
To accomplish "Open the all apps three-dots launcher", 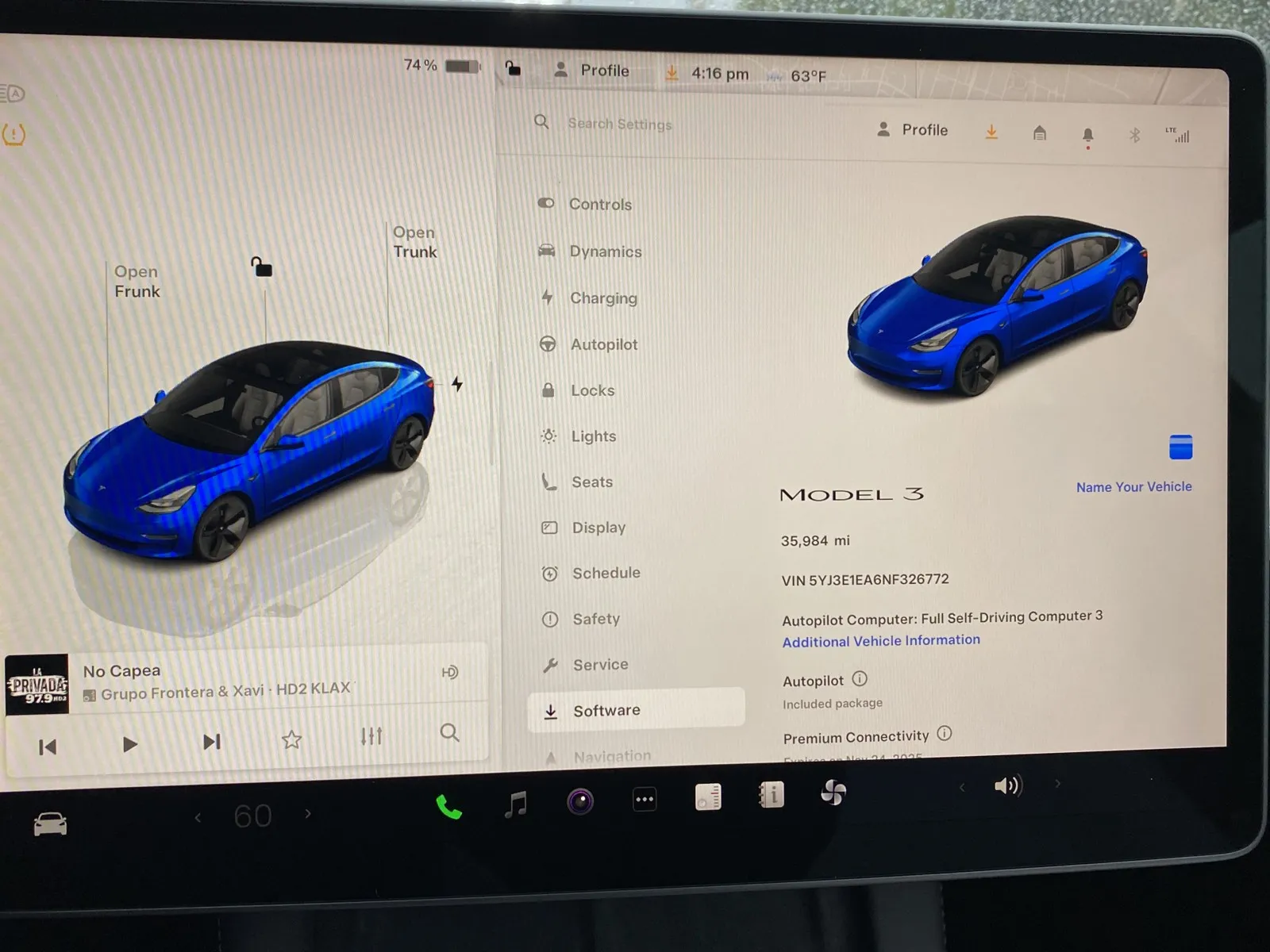I will coord(645,799).
